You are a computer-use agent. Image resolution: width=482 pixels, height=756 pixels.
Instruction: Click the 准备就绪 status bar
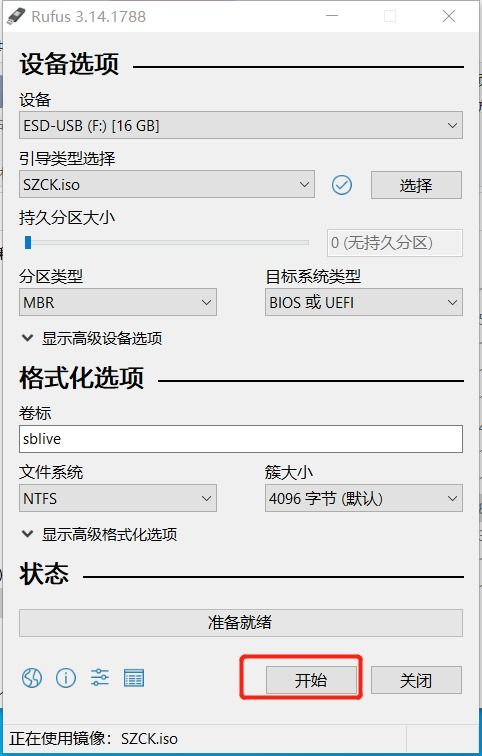(241, 622)
